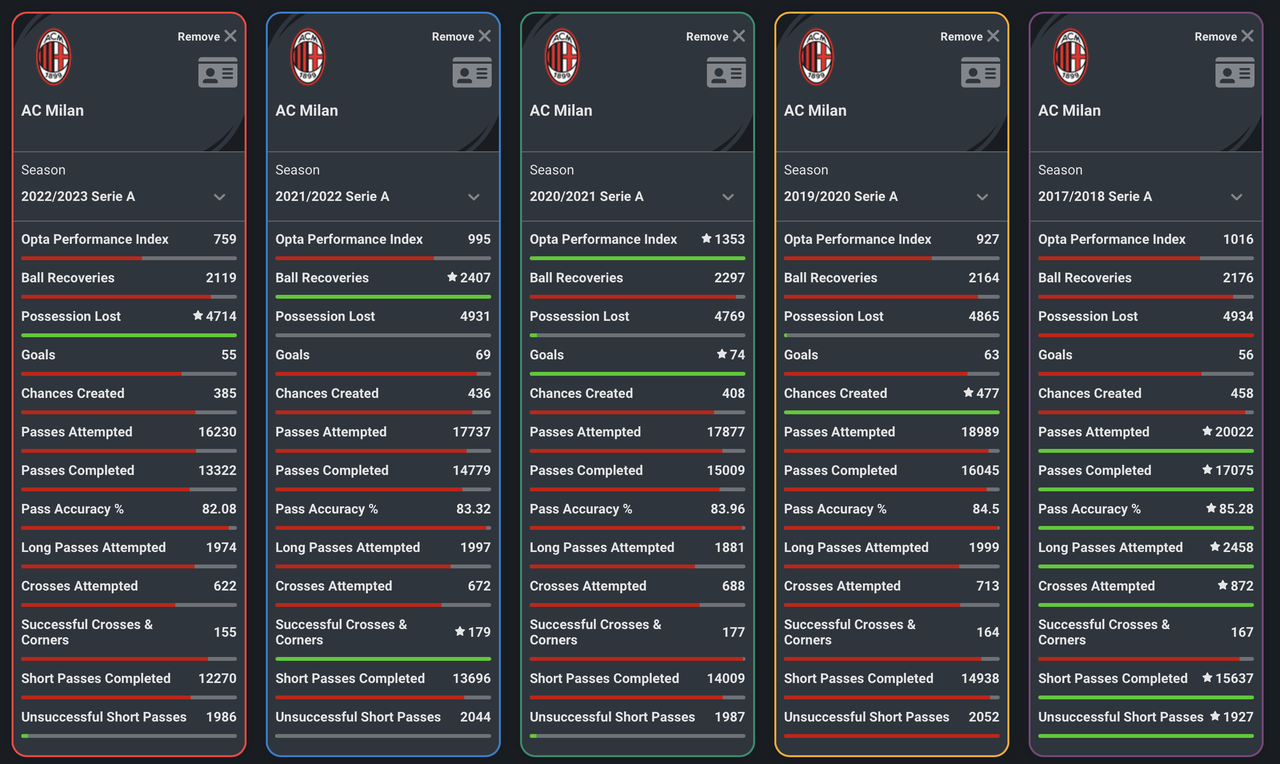Select the AC Milan name on the 2017/2018 card

1069,111
